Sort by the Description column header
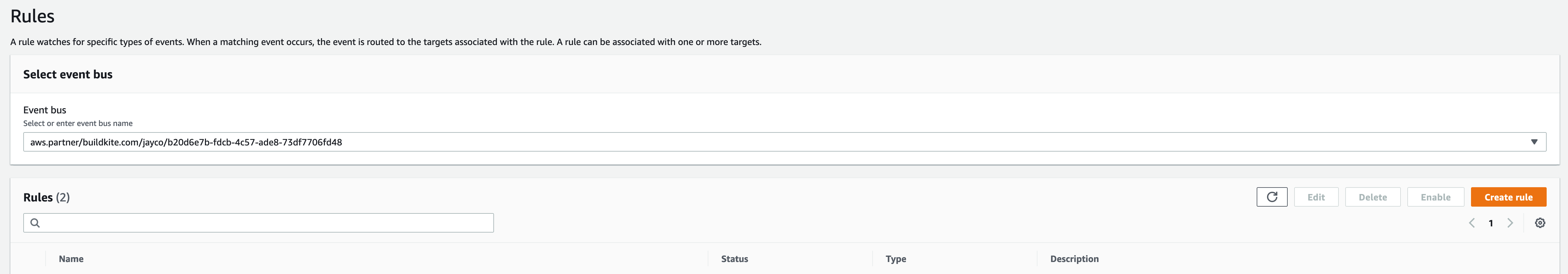 [x=1074, y=259]
